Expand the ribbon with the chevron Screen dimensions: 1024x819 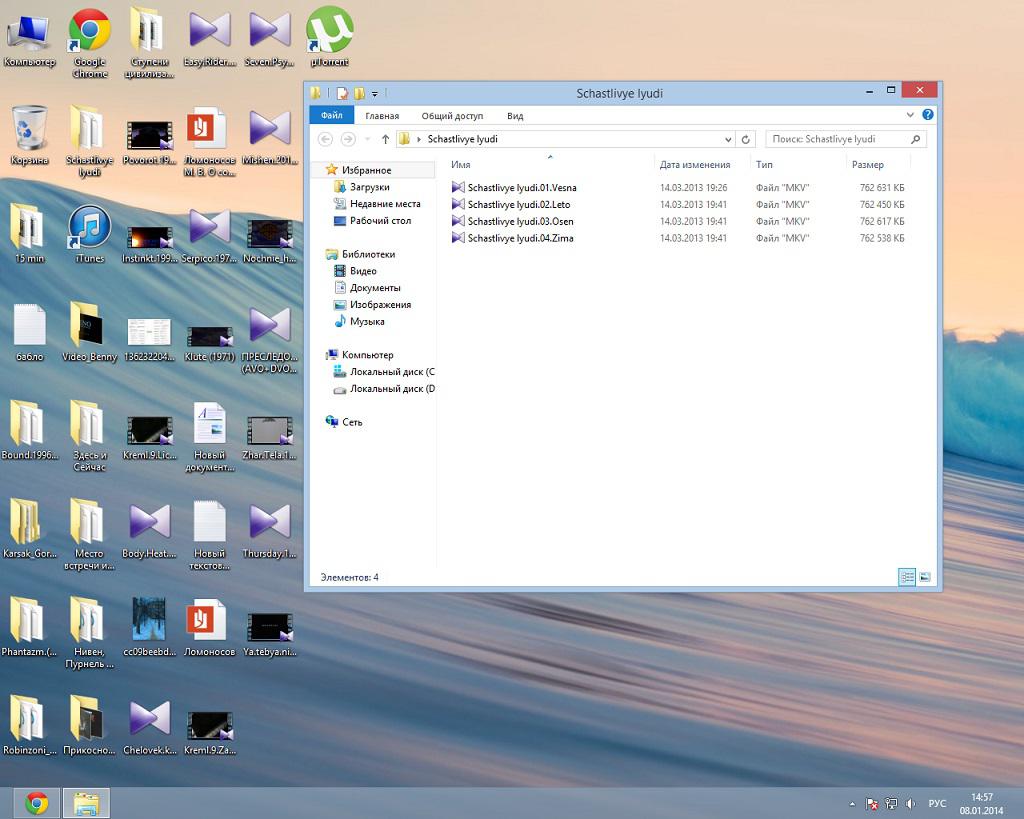[x=911, y=115]
